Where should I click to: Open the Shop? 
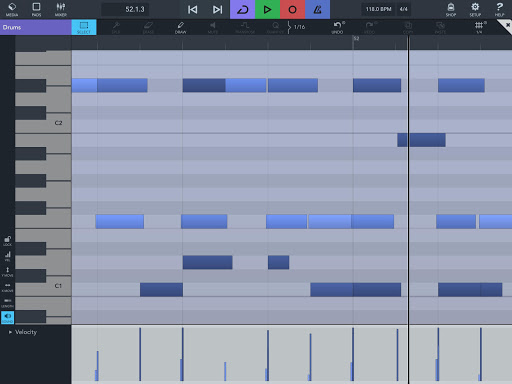(451, 9)
